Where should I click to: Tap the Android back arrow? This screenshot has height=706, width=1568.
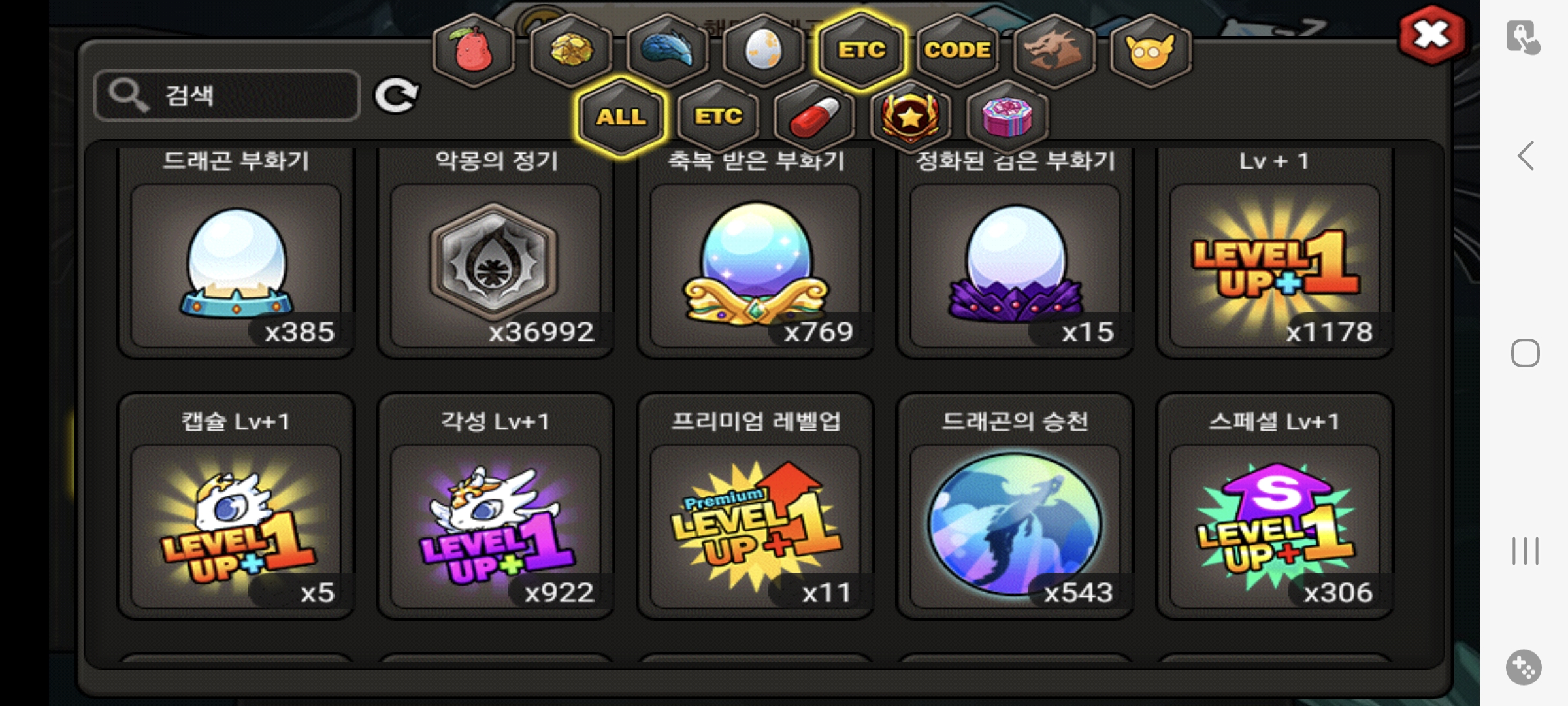(x=1526, y=156)
